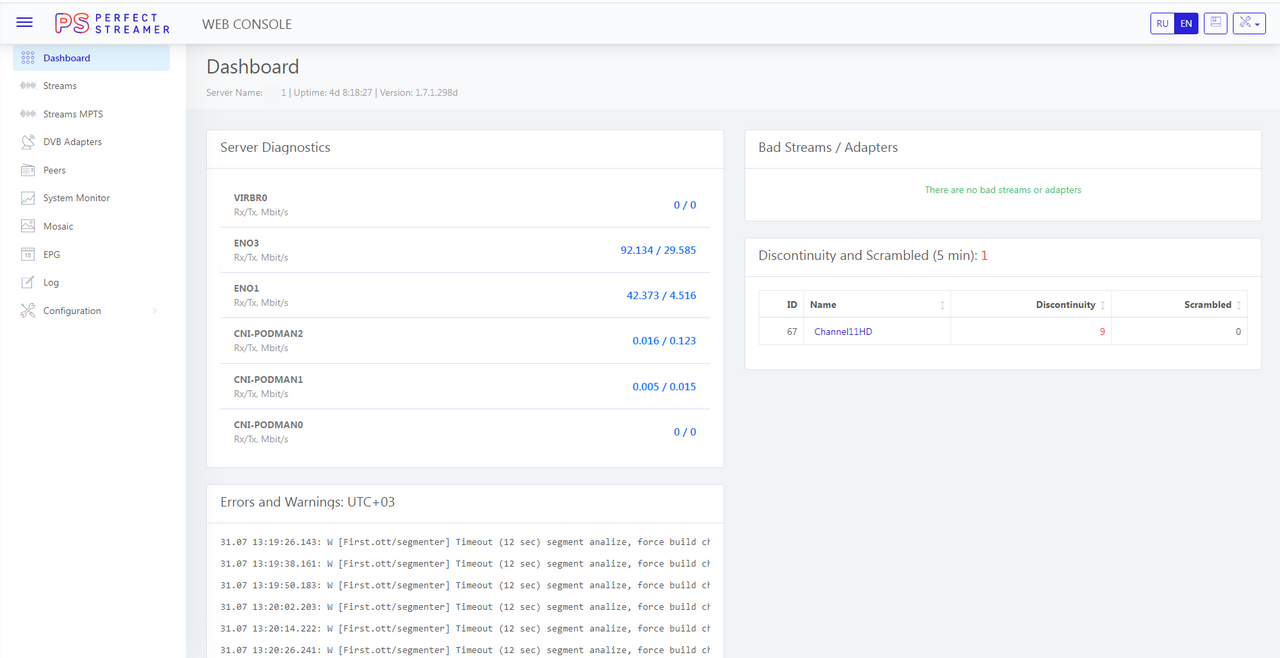Open the Channel11HD stream link

(843, 332)
